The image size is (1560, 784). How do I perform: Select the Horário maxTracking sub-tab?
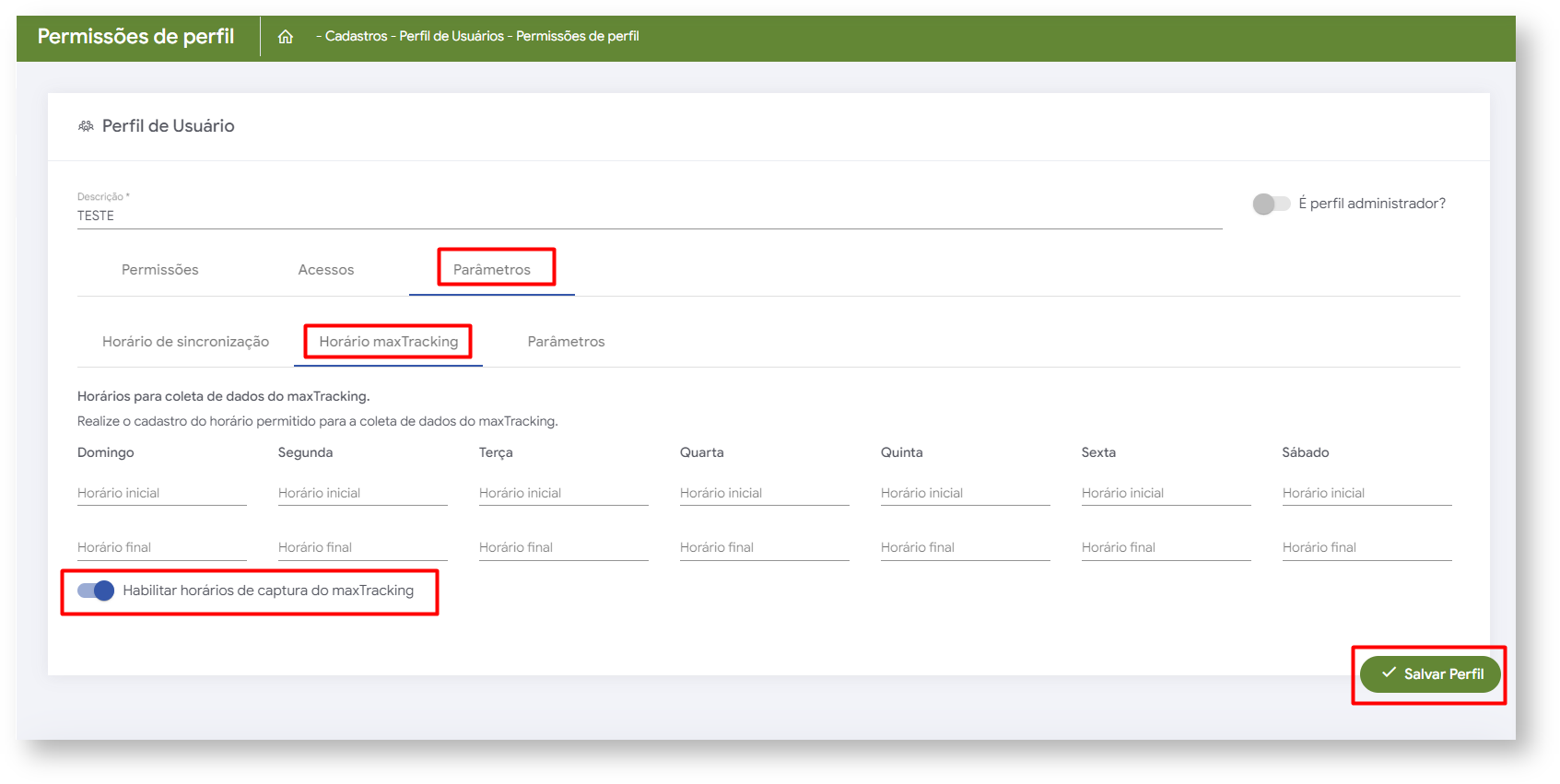click(x=388, y=342)
